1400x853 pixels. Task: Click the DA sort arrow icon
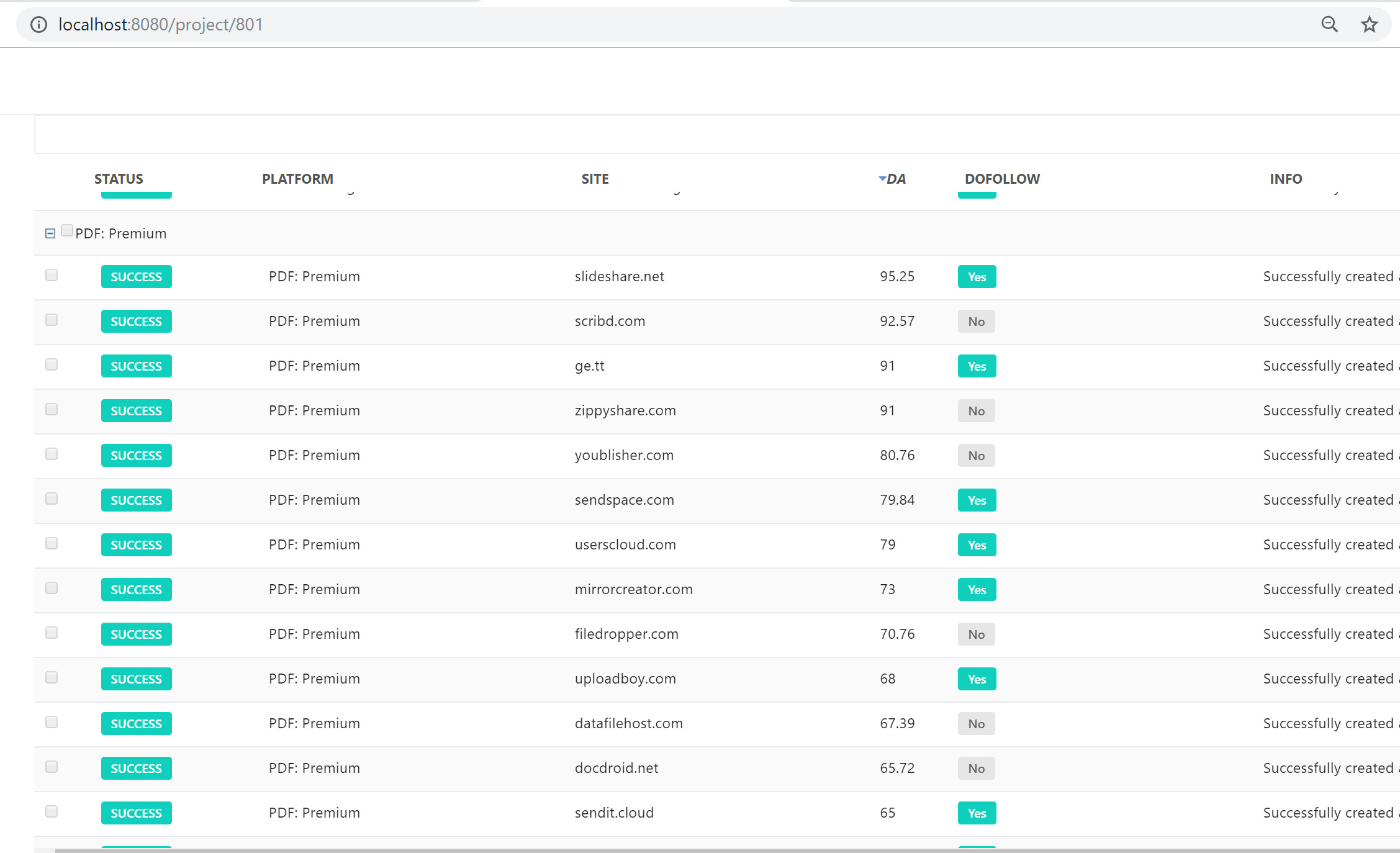click(882, 179)
